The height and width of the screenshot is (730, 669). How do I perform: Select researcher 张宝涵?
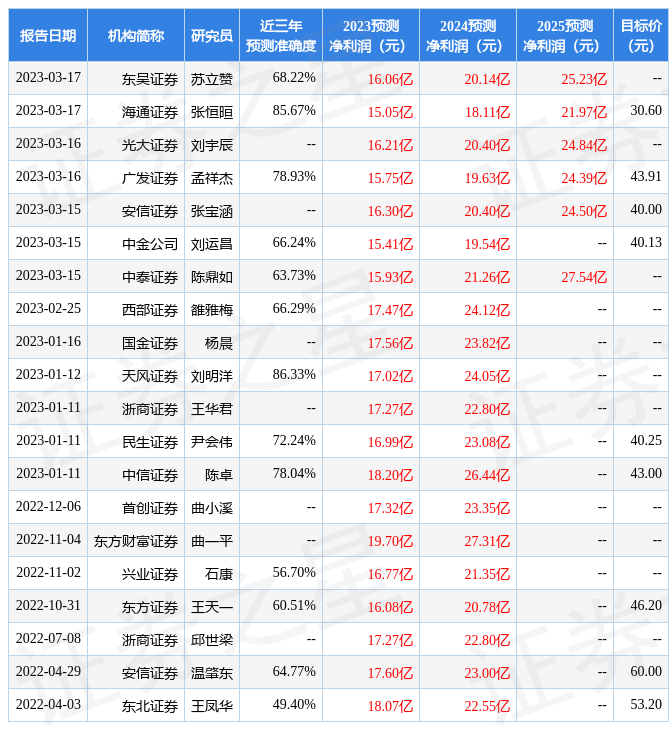click(x=212, y=211)
